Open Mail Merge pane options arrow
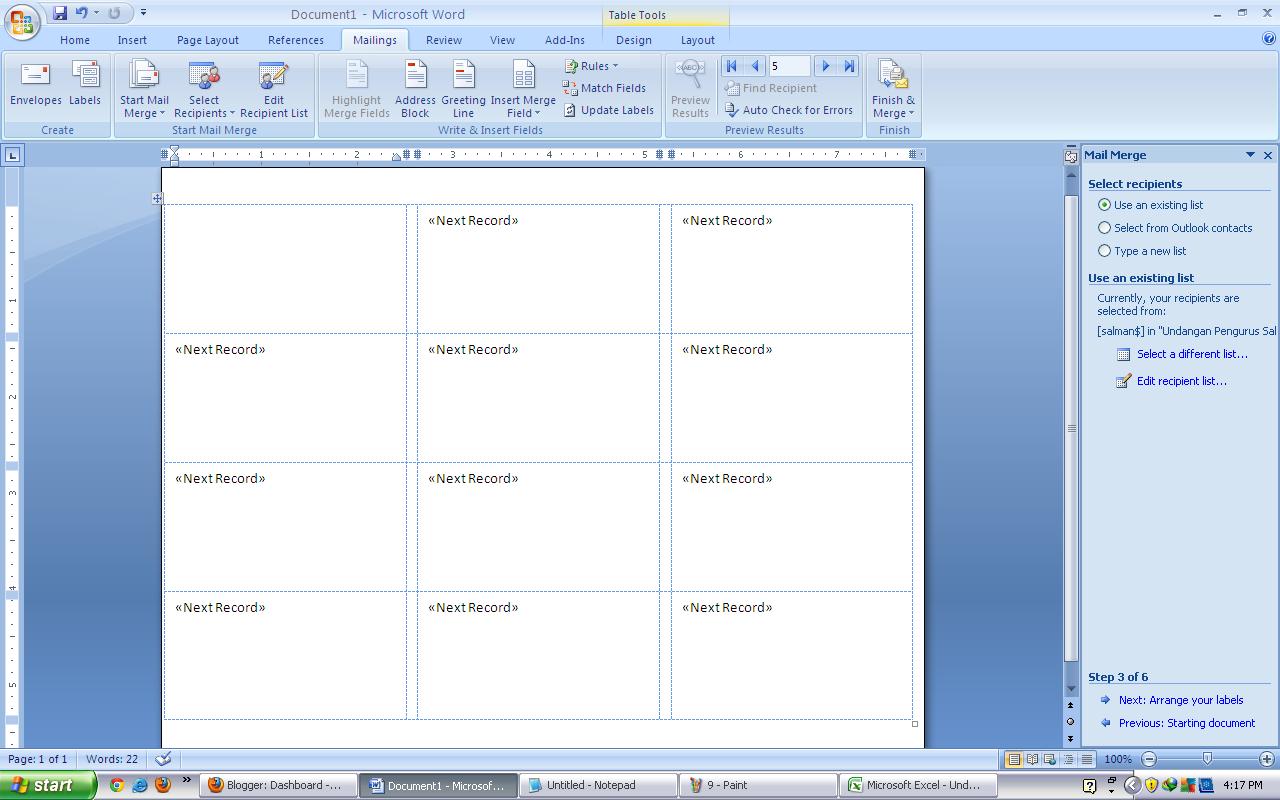 1250,155
